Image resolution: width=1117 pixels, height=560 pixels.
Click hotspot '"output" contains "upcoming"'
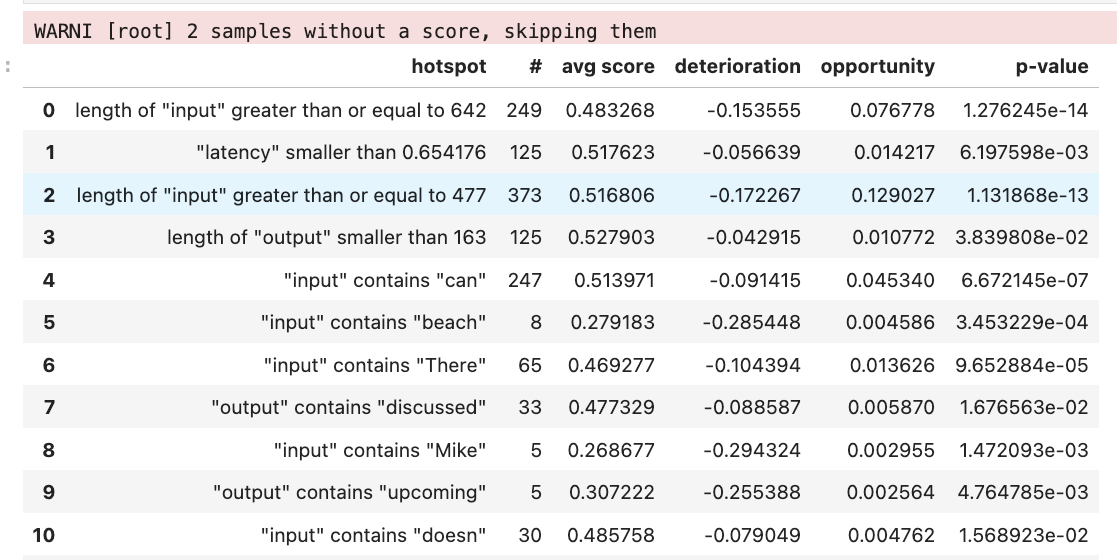349,493
